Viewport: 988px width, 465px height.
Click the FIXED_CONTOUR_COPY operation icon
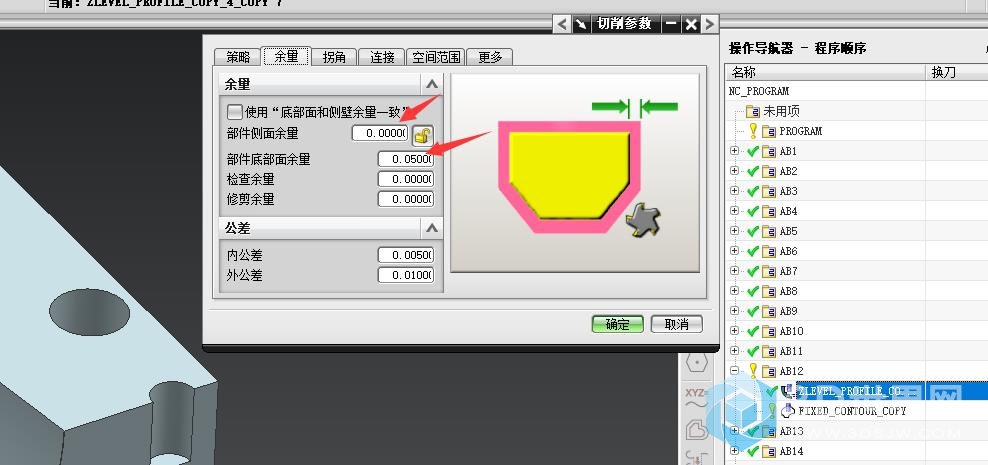click(788, 411)
